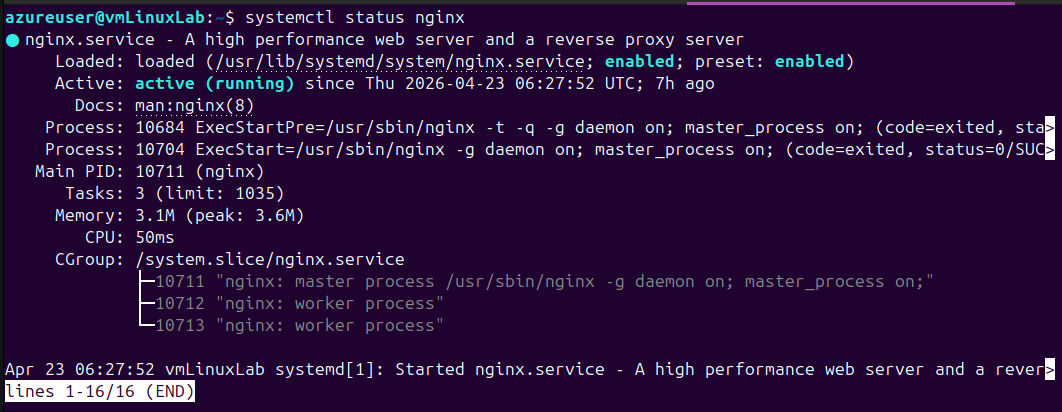The height and width of the screenshot is (412, 1062).
Task: Click the purple tab indicator bar at top
Action: click(x=851, y=3)
